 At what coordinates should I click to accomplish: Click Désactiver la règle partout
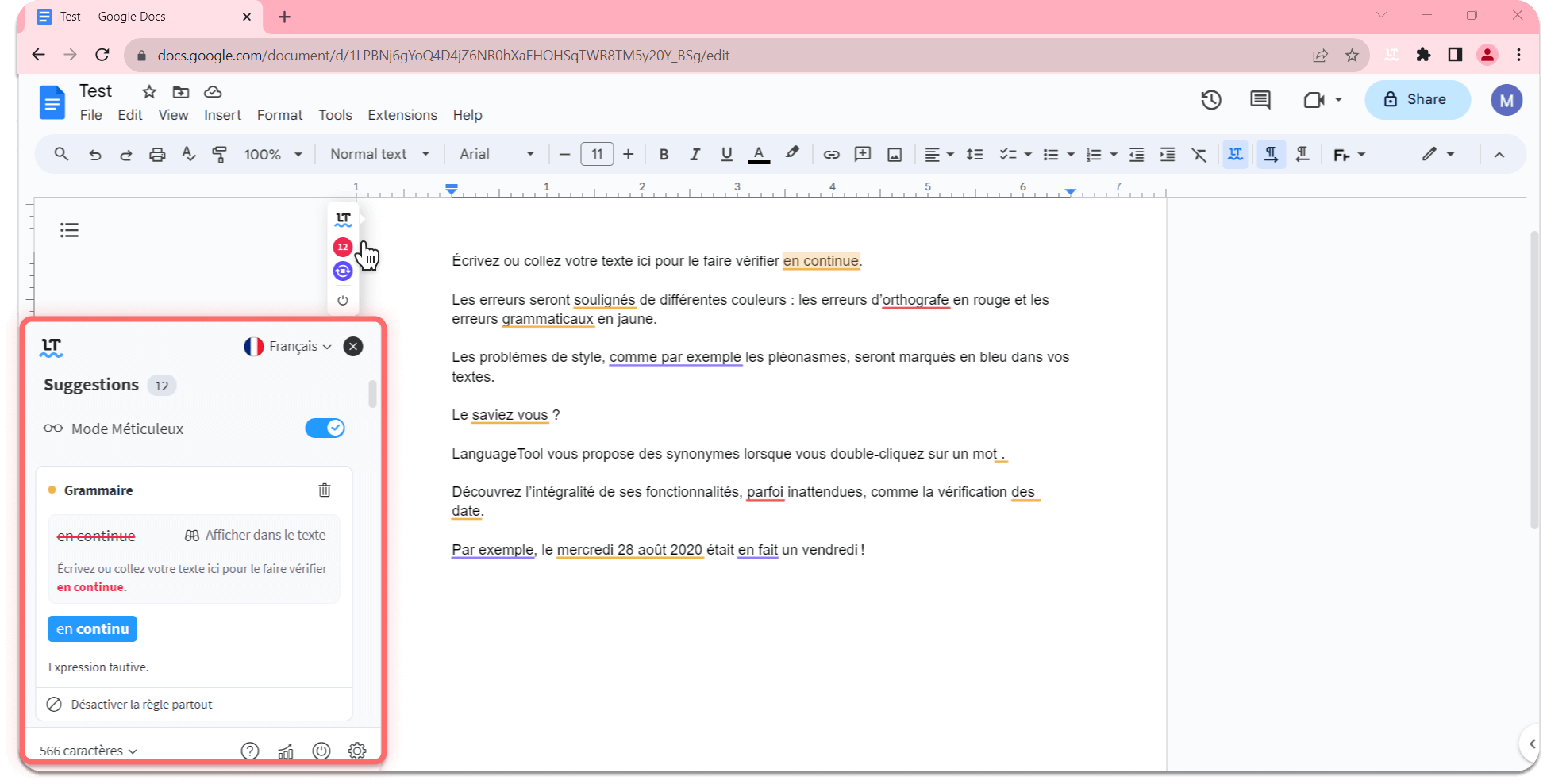coord(130,705)
